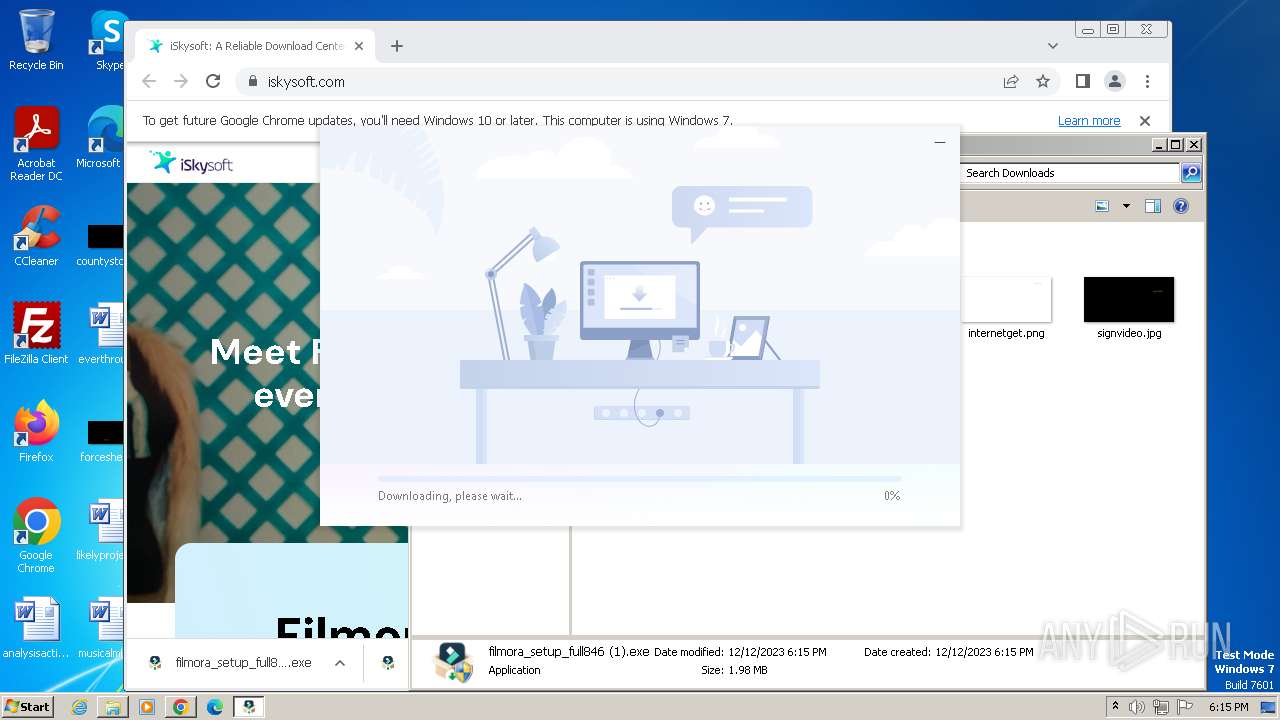Open Chrome side panel icon

[1082, 82]
